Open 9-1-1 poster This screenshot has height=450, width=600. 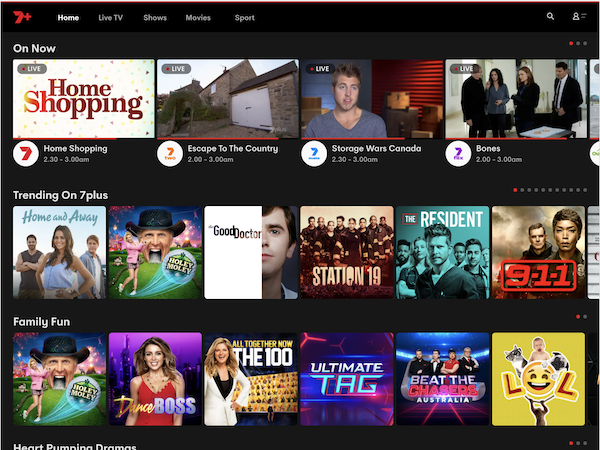coord(538,253)
